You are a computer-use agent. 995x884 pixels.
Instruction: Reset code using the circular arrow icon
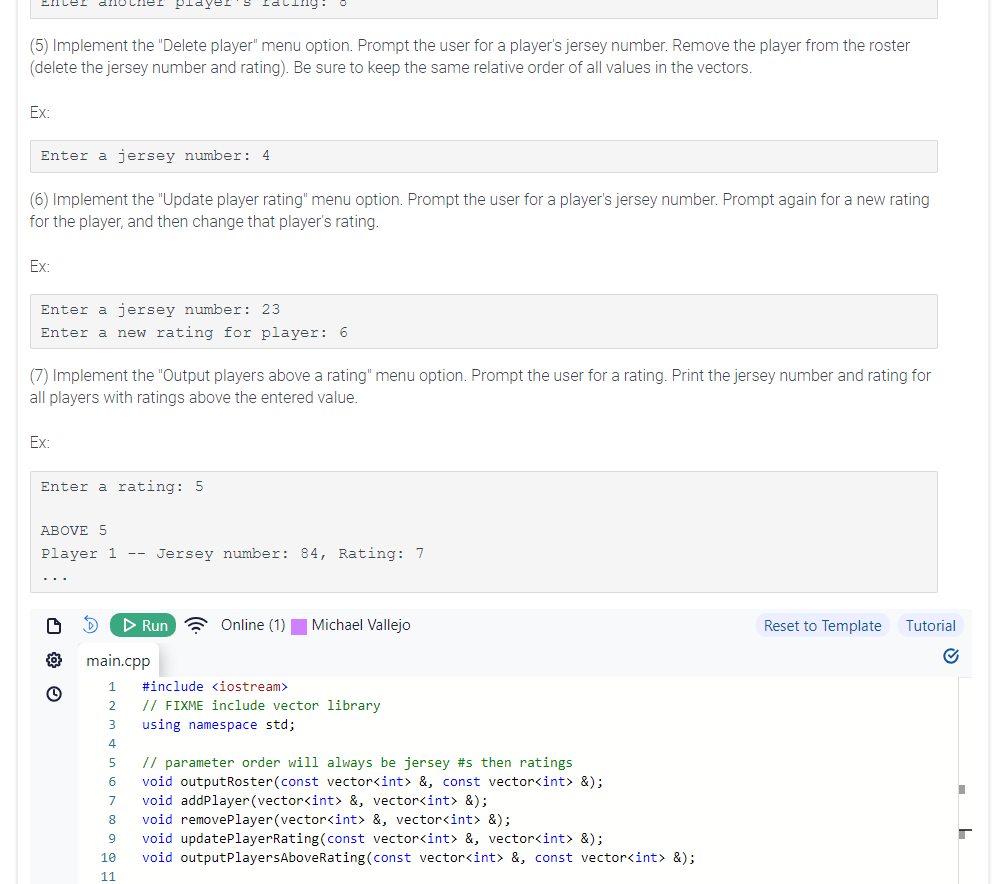pos(90,625)
